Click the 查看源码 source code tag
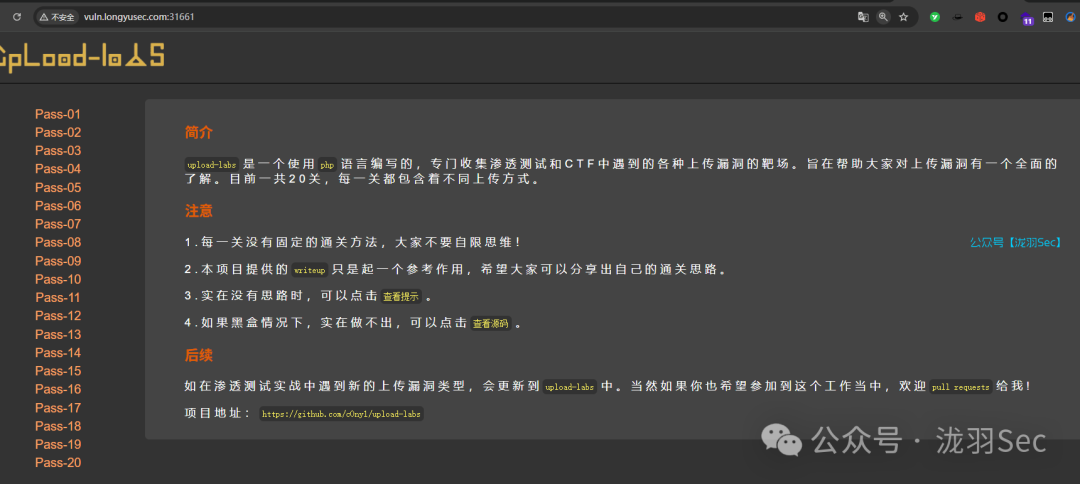The image size is (1080, 484). tap(490, 324)
